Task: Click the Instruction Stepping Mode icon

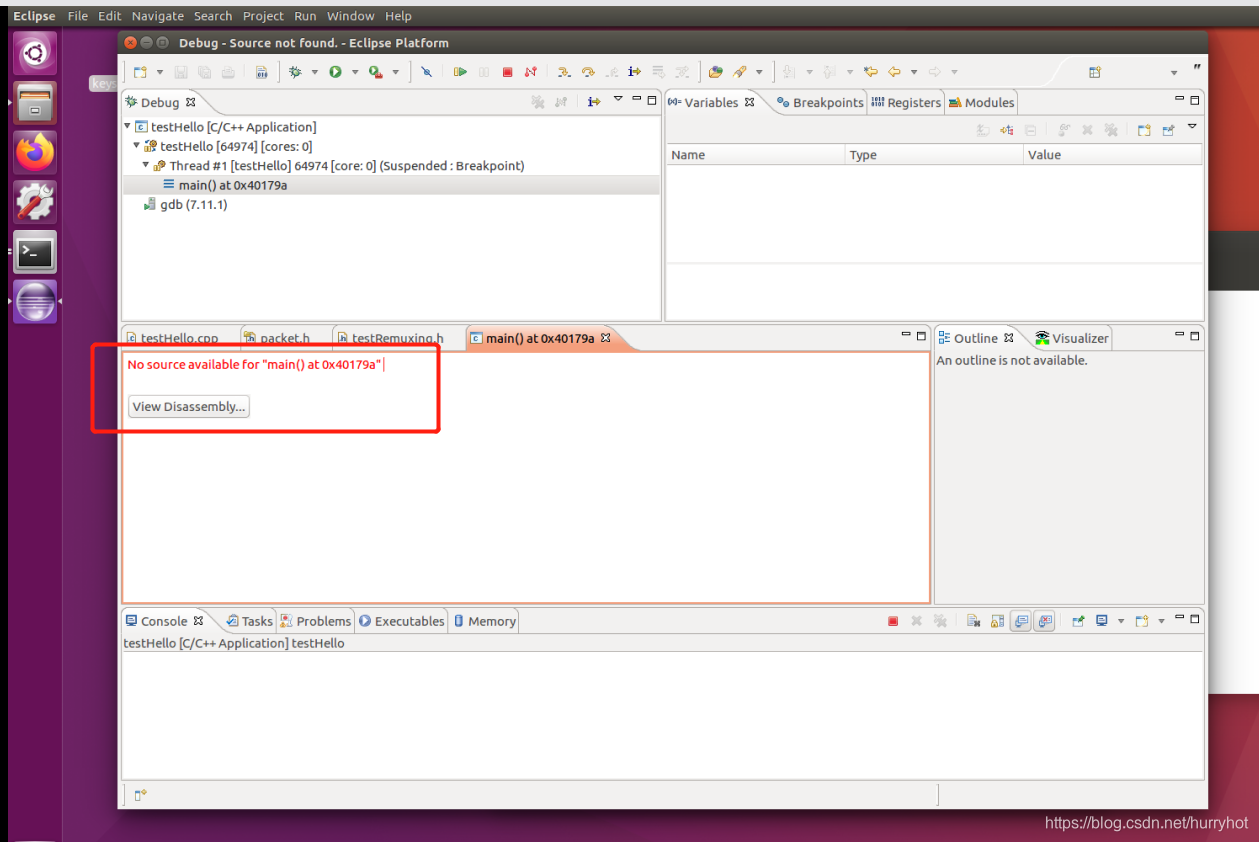Action: click(635, 72)
